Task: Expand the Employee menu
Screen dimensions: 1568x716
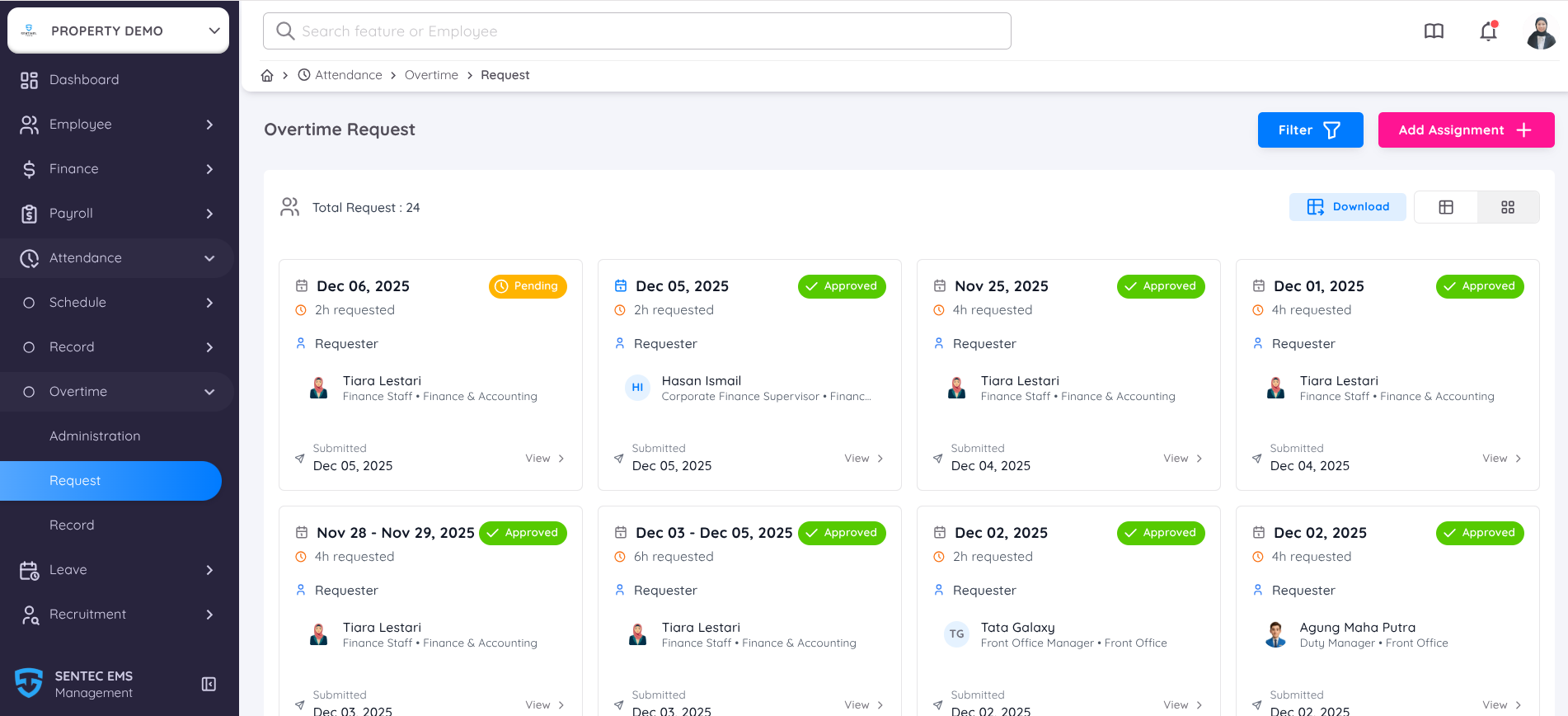Action: [x=115, y=125]
